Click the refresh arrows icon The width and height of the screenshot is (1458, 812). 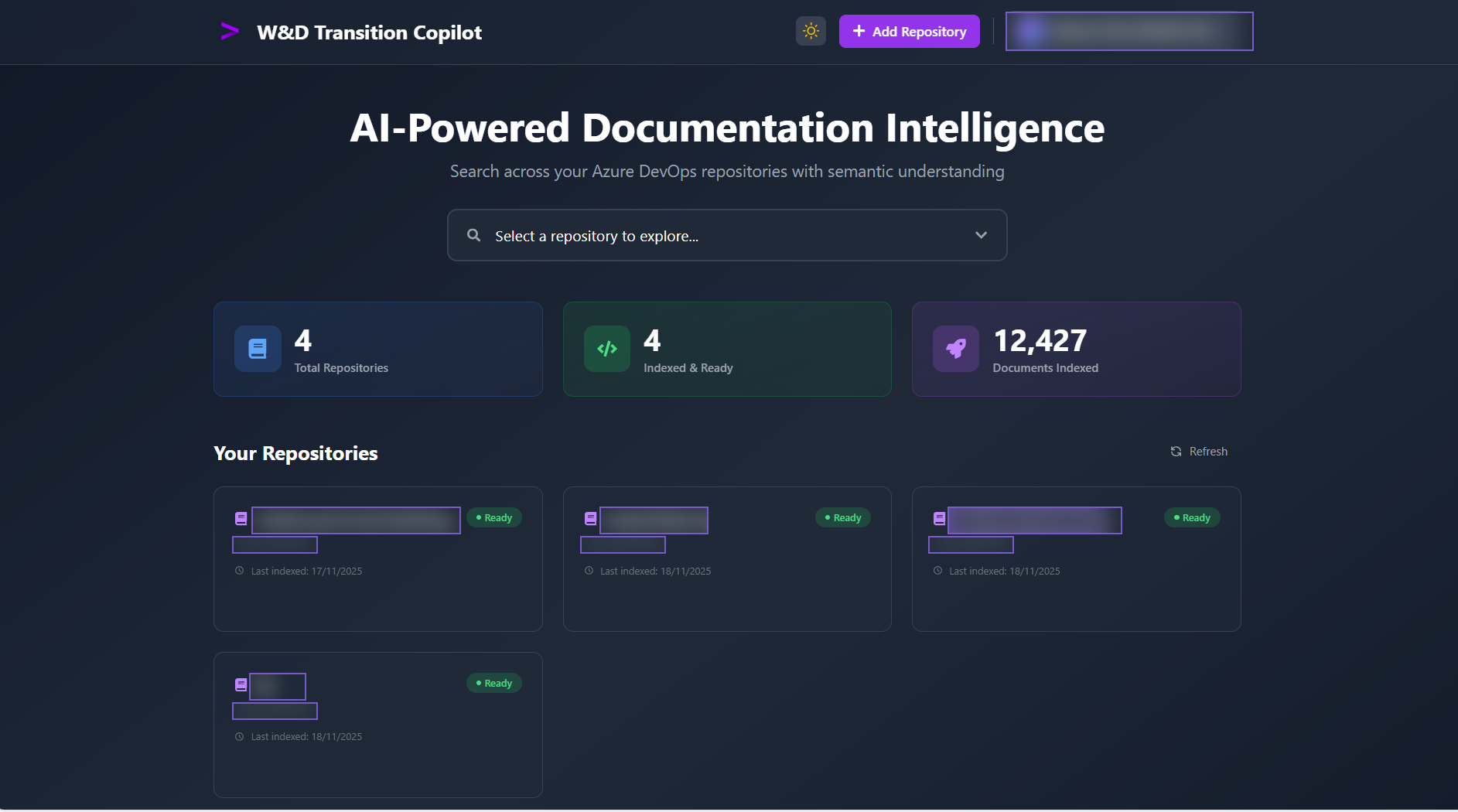click(x=1176, y=452)
